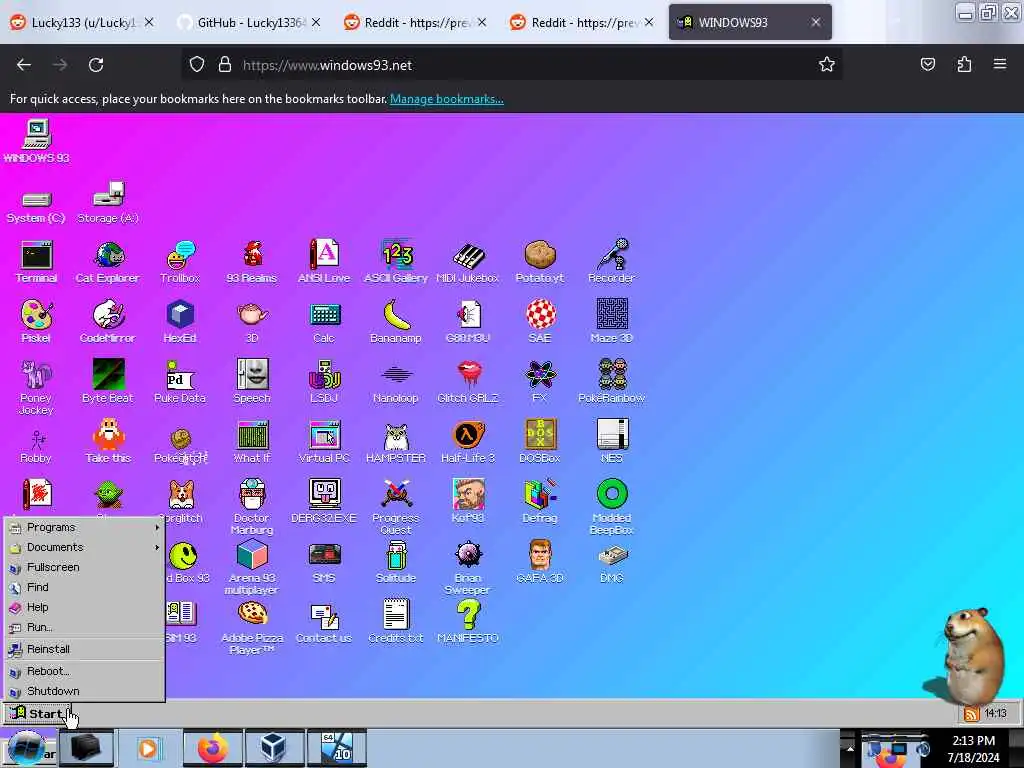The width and height of the screenshot is (1024, 768).
Task: Launch Solitude icon
Action: click(396, 562)
